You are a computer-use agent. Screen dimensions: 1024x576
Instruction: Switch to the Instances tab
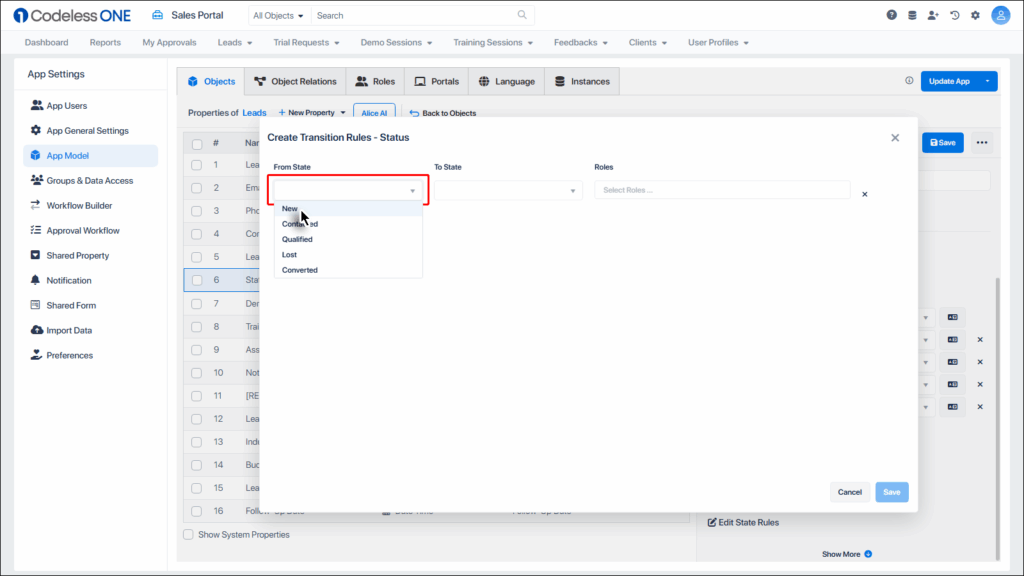pos(582,81)
